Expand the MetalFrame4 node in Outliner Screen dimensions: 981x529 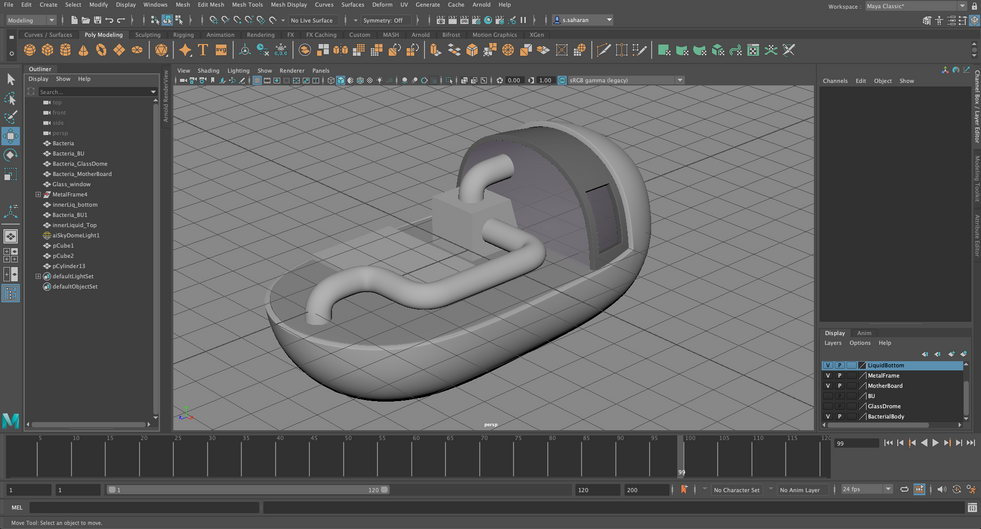[38, 194]
